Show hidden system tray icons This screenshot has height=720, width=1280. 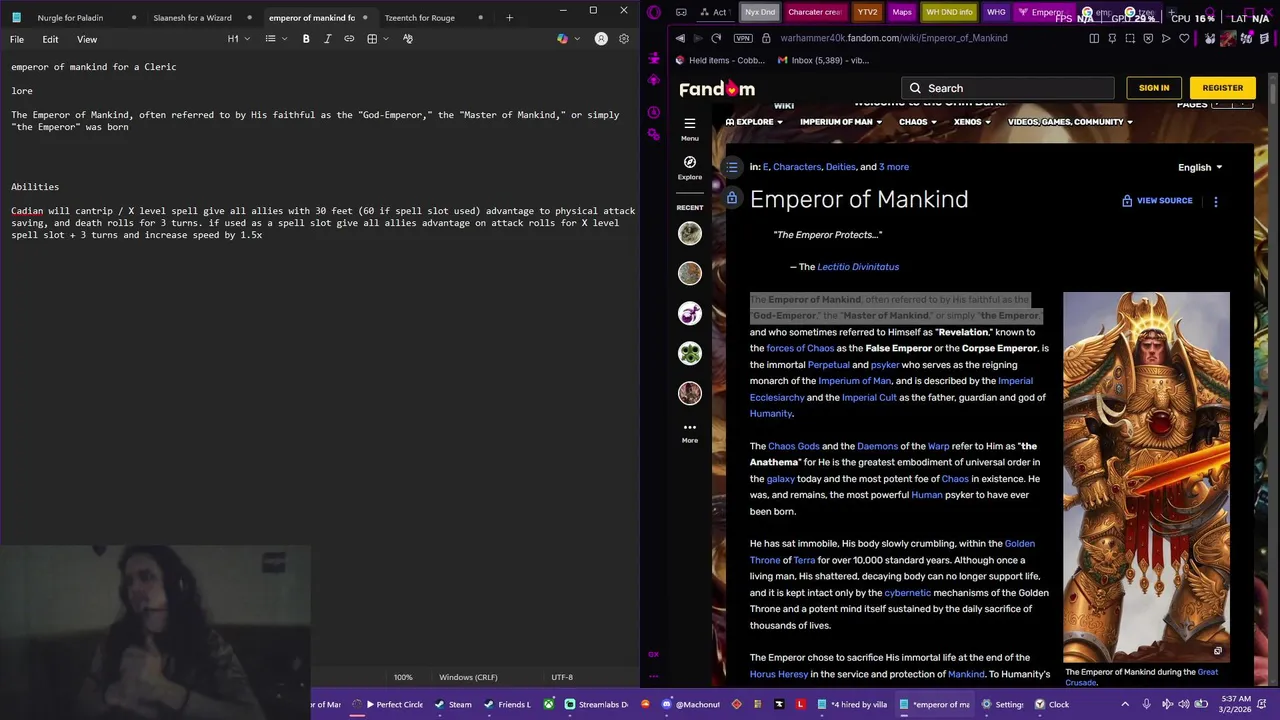coord(1127,704)
